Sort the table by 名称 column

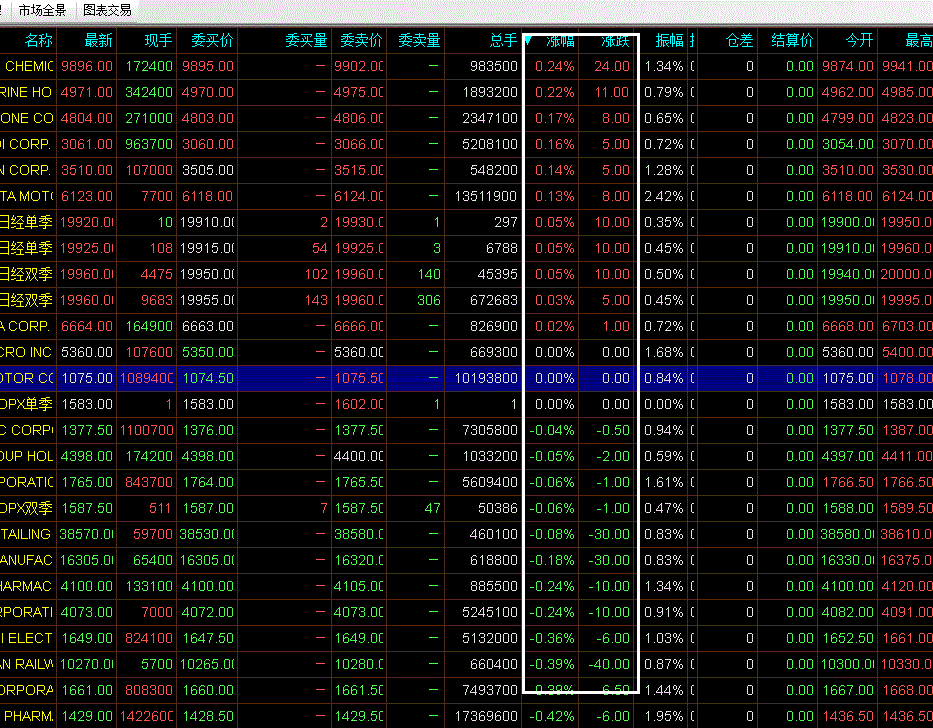click(x=39, y=40)
